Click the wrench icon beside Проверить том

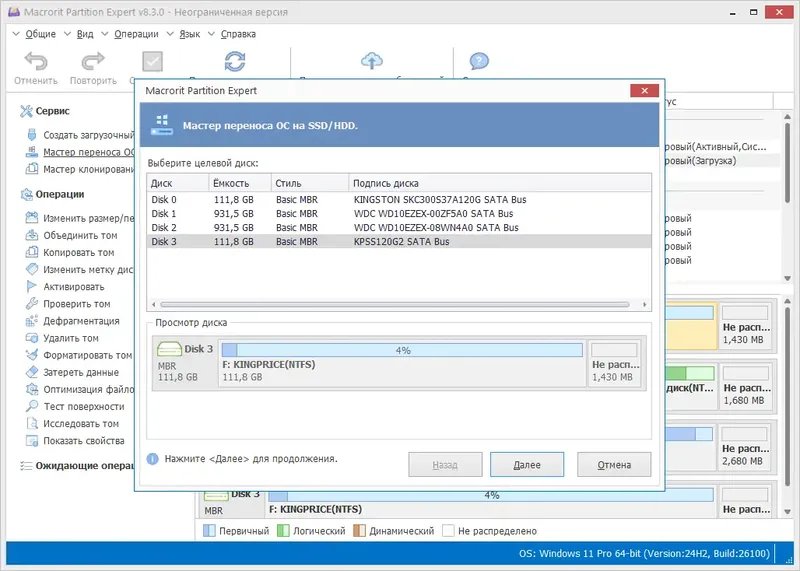click(x=32, y=304)
